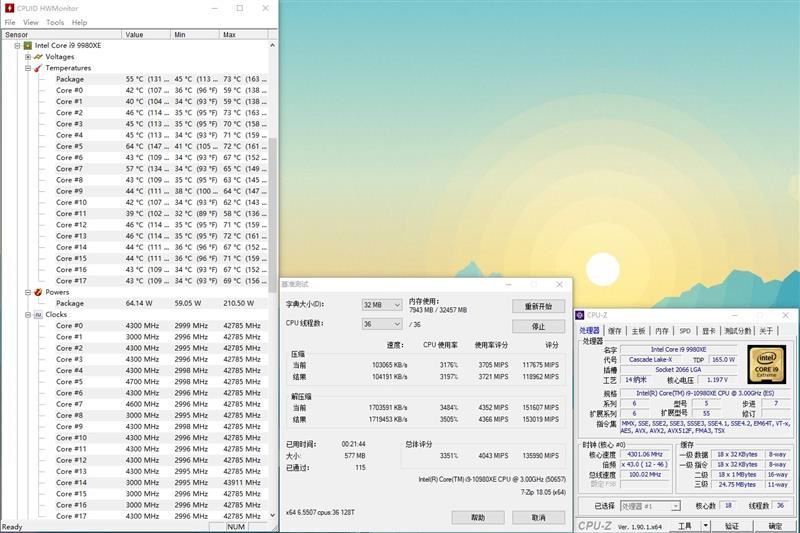The image size is (800, 533).
Task: Select the 处理器 tab in CPU-Z
Action: point(589,331)
